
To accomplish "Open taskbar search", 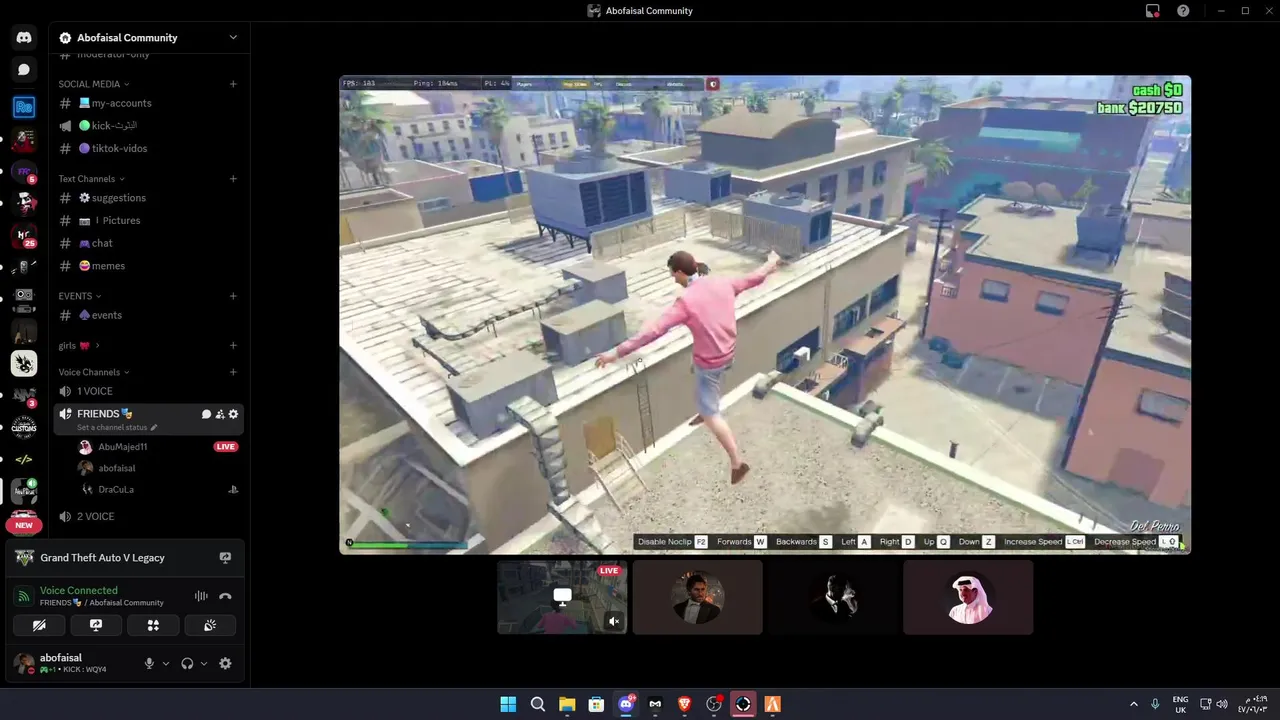I will click(x=538, y=704).
